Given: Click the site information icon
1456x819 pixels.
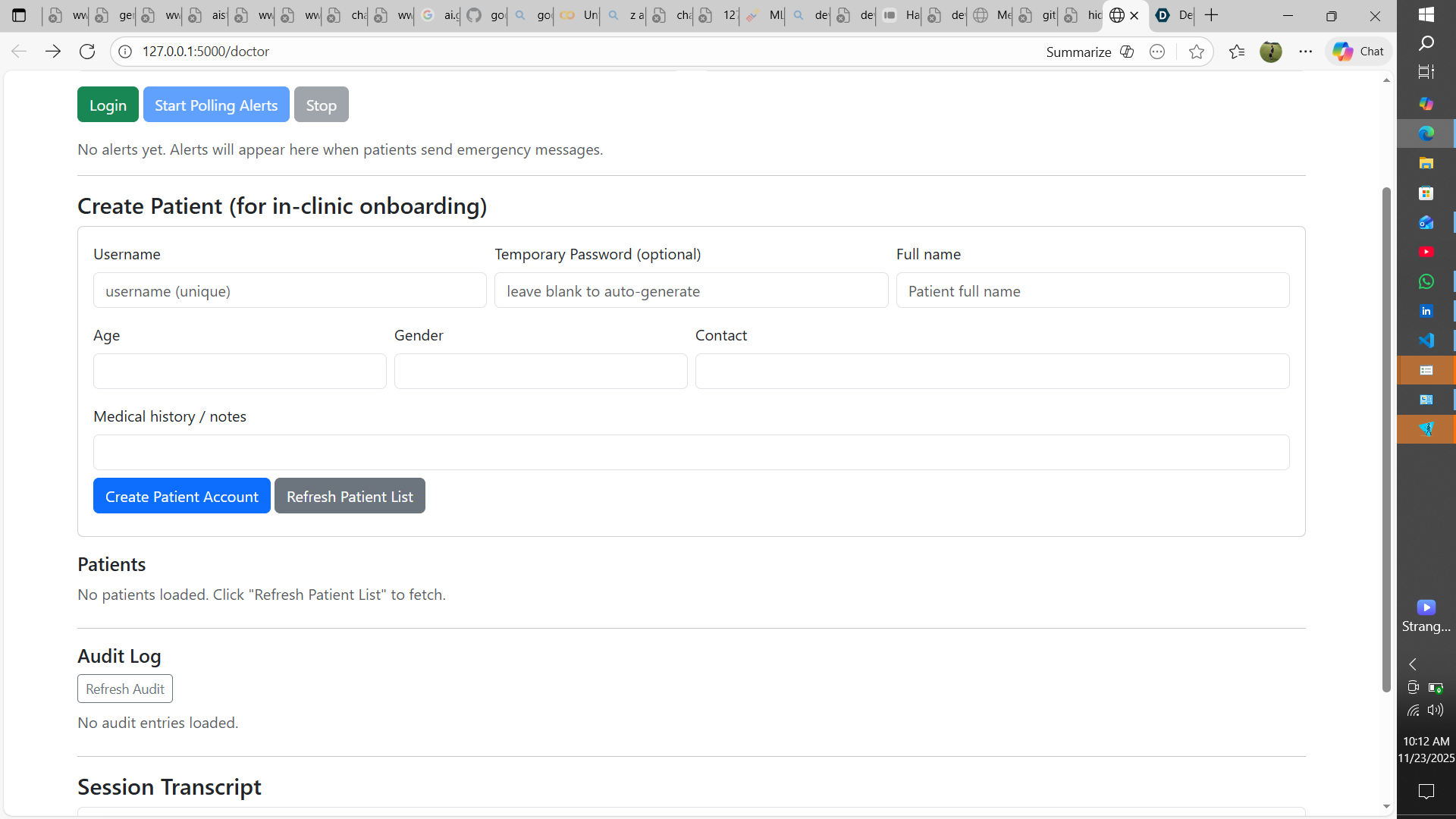Looking at the screenshot, I should pyautogui.click(x=126, y=52).
